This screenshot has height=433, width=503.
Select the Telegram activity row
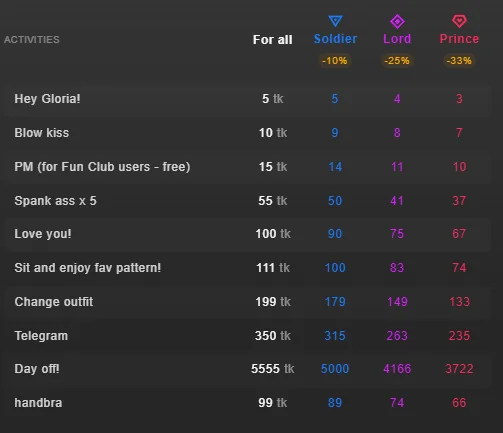(x=247, y=336)
